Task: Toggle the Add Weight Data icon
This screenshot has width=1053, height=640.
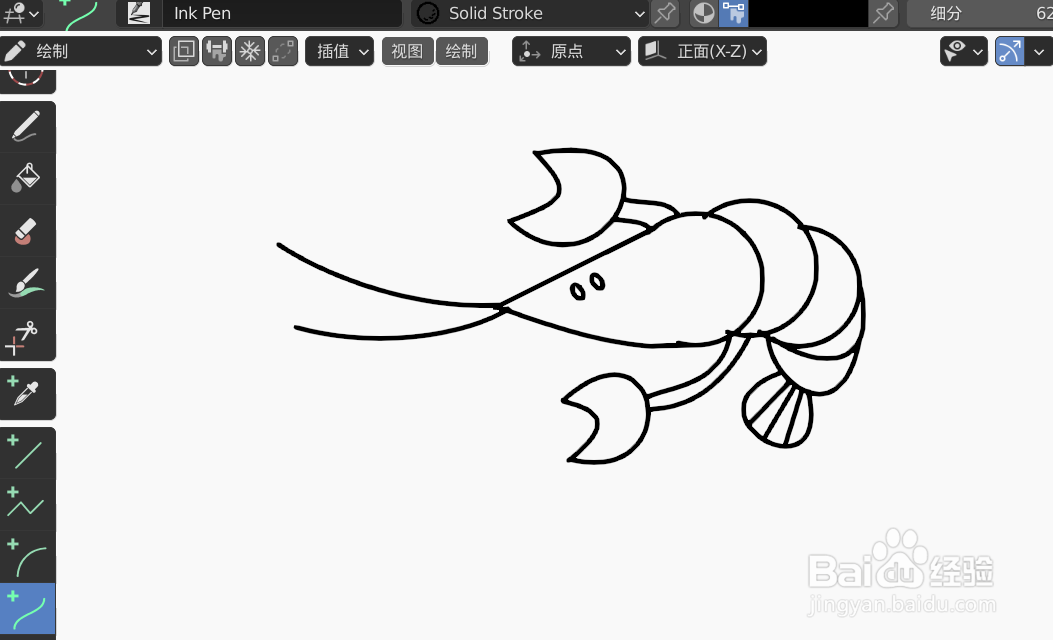Action: [x=217, y=51]
